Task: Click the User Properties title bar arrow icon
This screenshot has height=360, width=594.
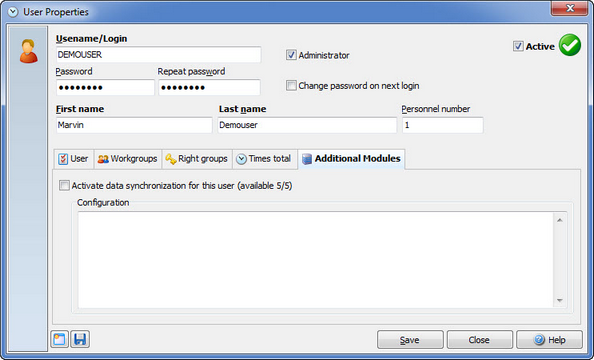Action: click(13, 12)
